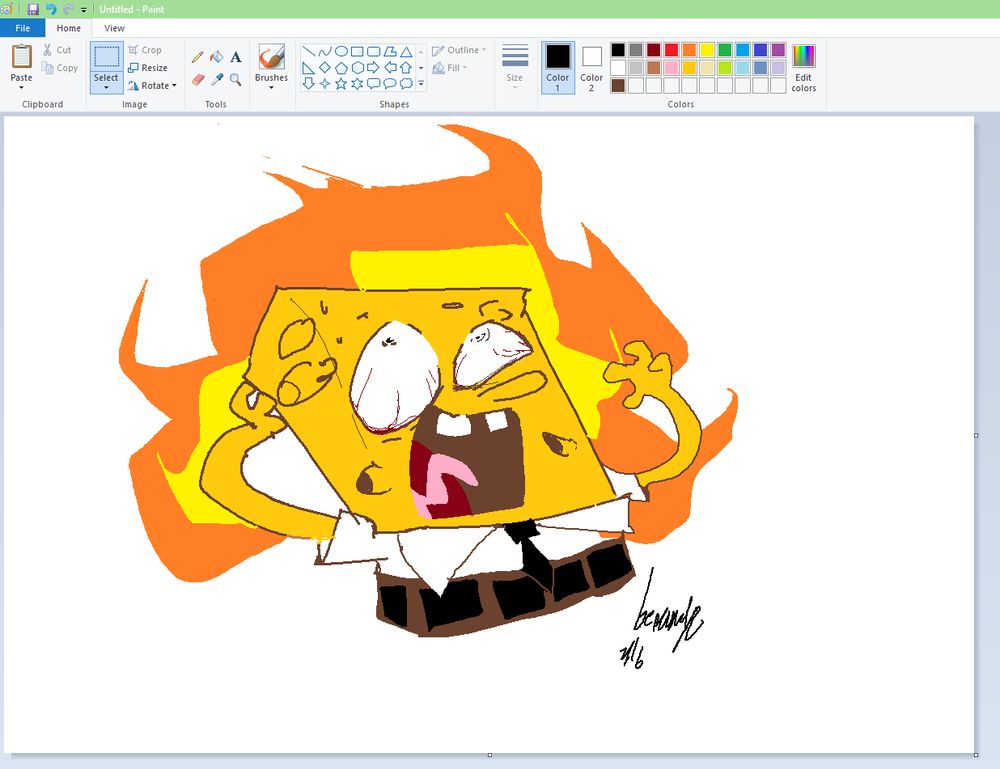Image resolution: width=1000 pixels, height=769 pixels.
Task: Choose the Down arrow shape
Action: (309, 83)
